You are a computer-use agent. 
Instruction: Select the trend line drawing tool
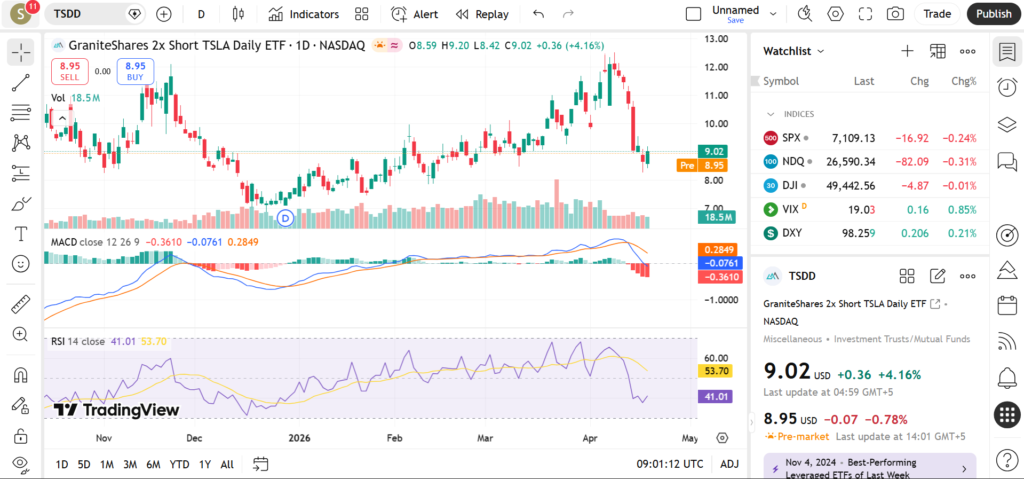tap(20, 83)
